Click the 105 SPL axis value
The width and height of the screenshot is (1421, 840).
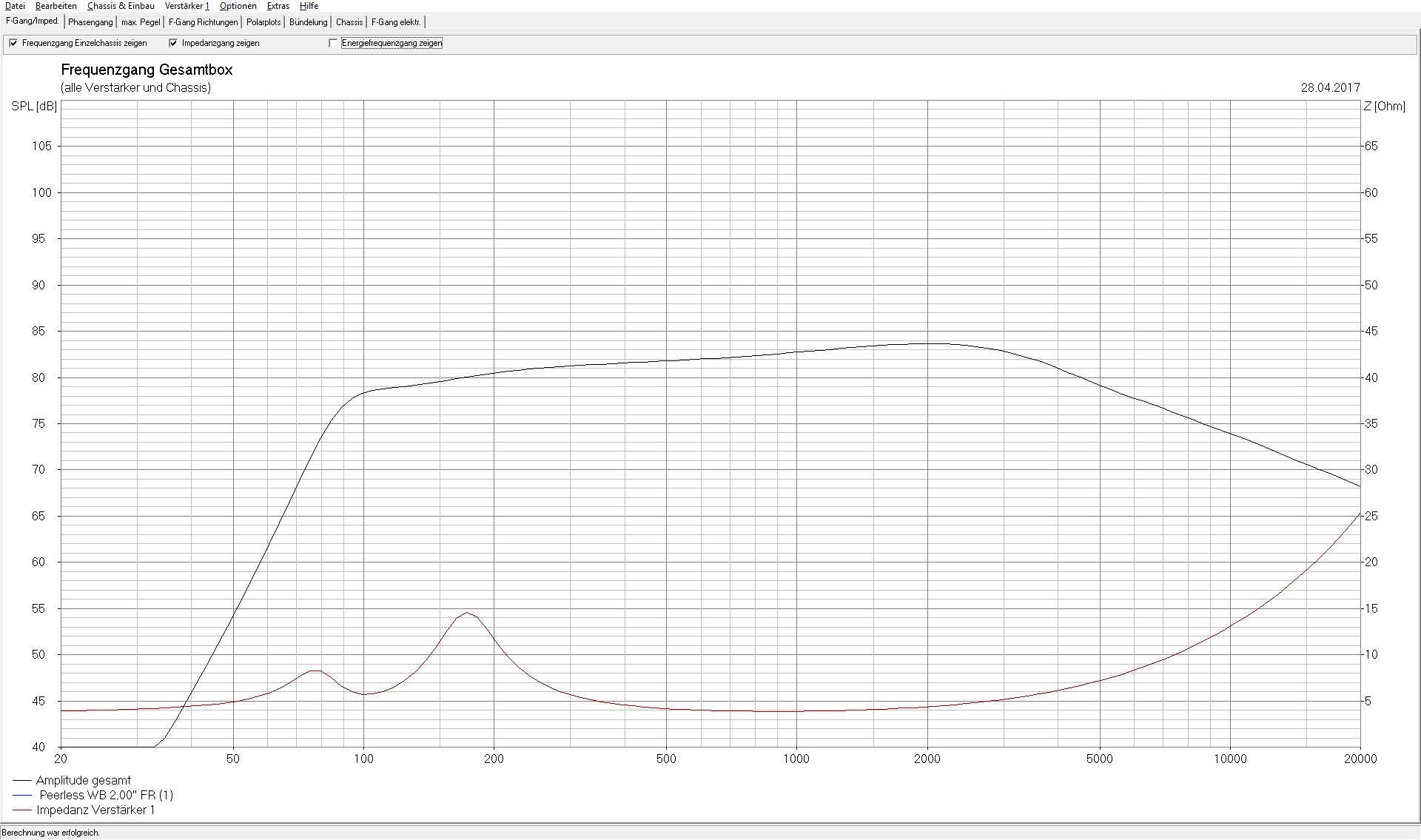tap(41, 146)
